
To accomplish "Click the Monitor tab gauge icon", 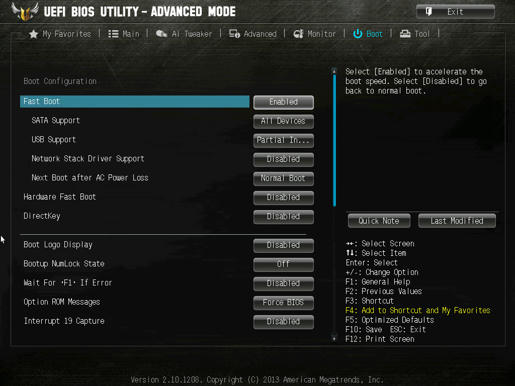I will click(x=298, y=34).
